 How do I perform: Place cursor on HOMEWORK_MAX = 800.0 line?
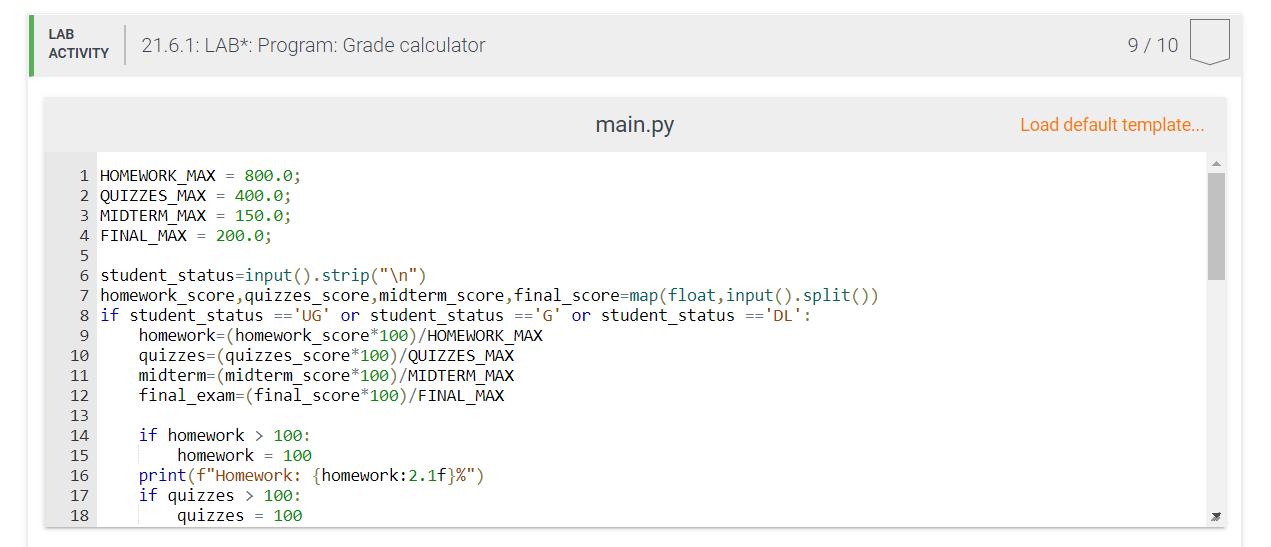(200, 176)
